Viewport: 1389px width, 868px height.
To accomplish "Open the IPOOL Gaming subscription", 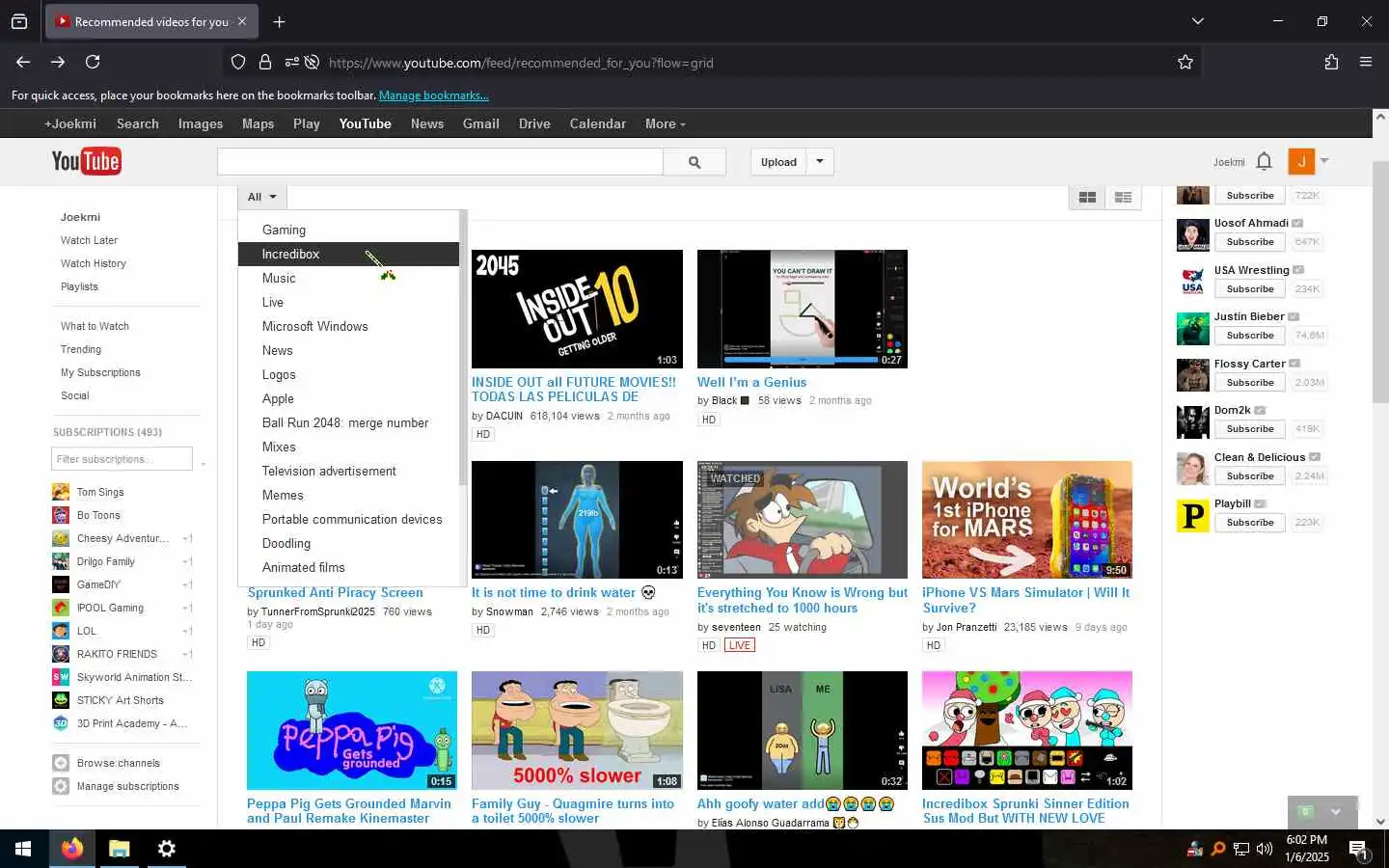I will point(110,608).
